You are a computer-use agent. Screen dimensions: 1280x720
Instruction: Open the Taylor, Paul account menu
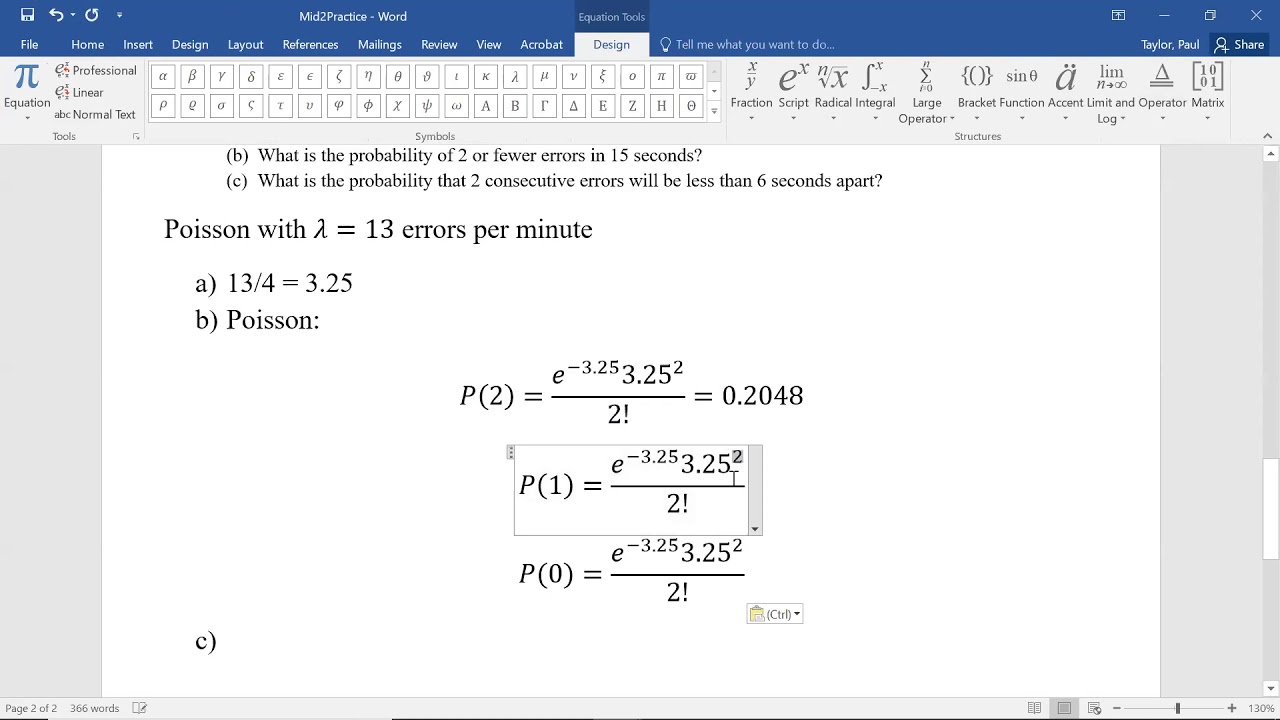coord(1170,44)
